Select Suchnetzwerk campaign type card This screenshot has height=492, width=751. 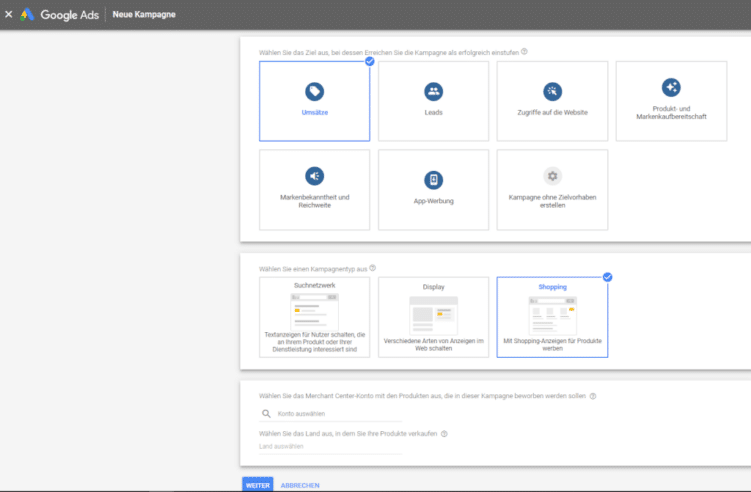(x=314, y=317)
